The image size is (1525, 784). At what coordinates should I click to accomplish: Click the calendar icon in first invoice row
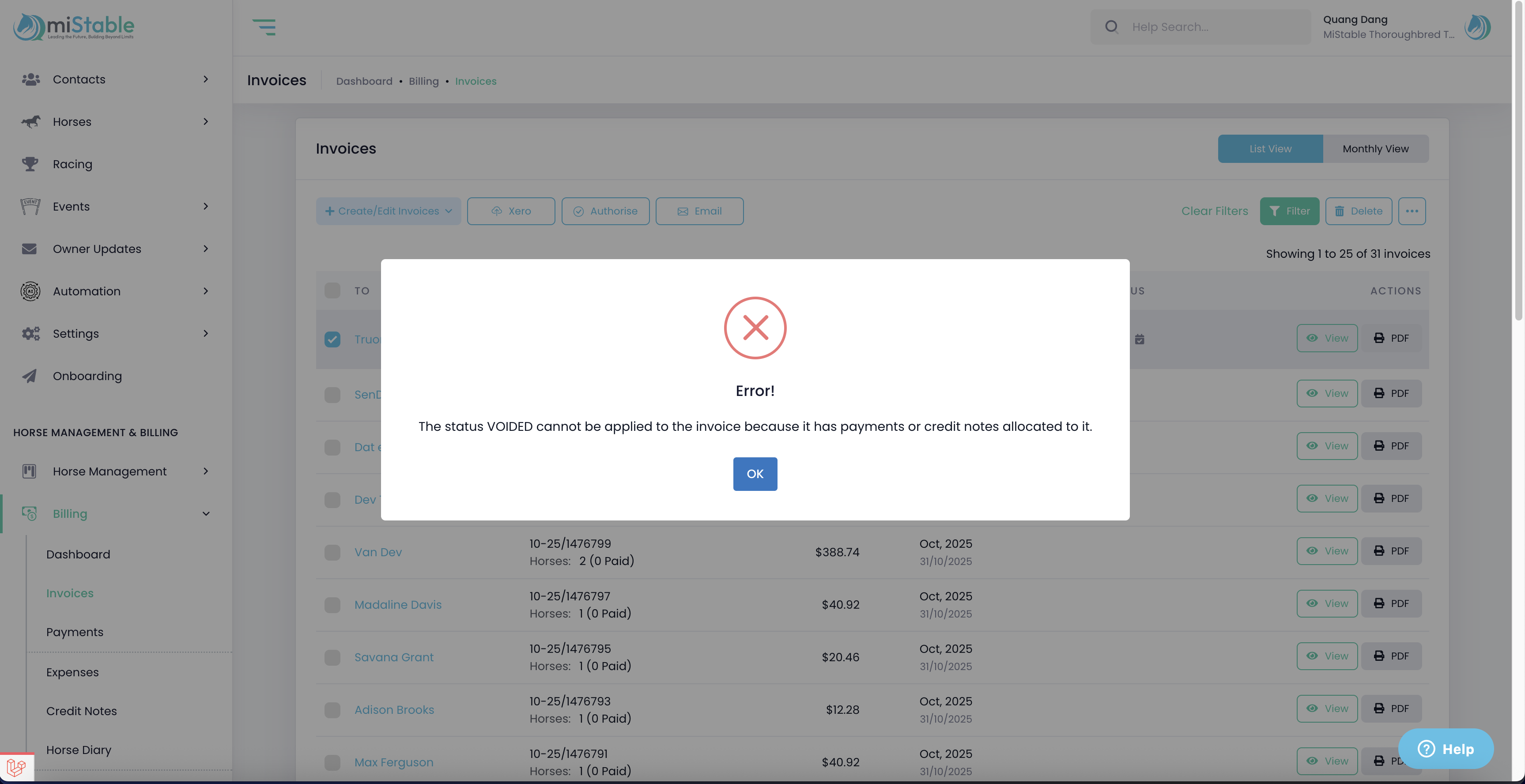tap(1140, 339)
